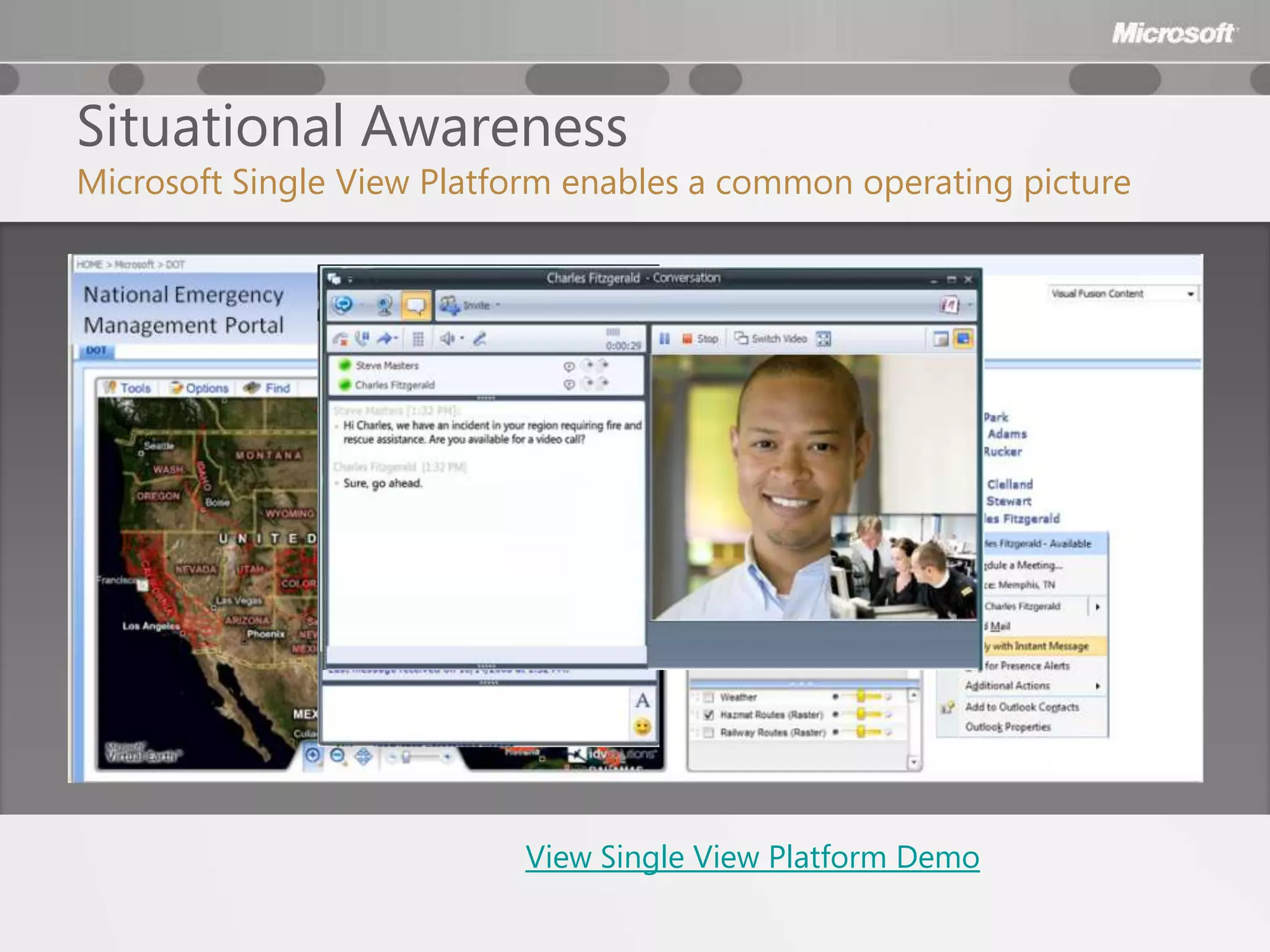Screen dimensions: 1270x952
Task: Stop the video call
Action: coord(700,339)
